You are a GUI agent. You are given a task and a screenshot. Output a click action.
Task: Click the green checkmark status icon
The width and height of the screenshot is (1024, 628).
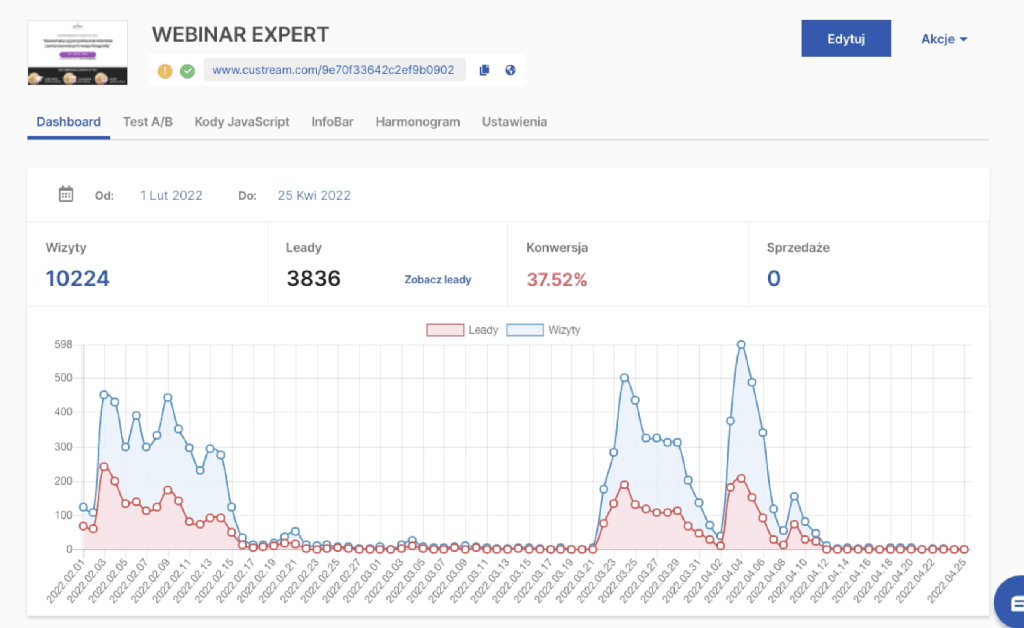[187, 71]
